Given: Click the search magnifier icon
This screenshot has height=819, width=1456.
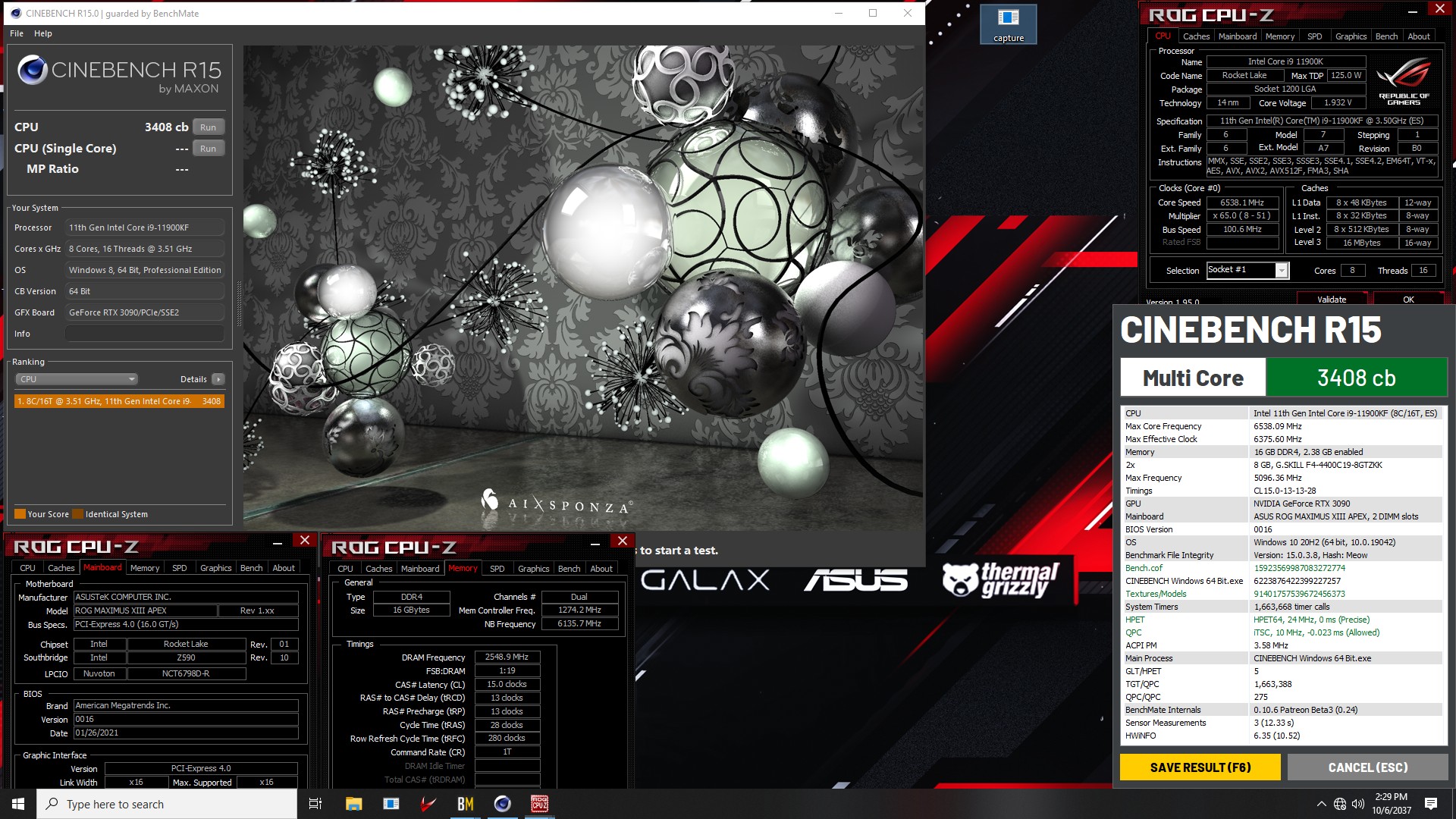Looking at the screenshot, I should click(x=52, y=804).
